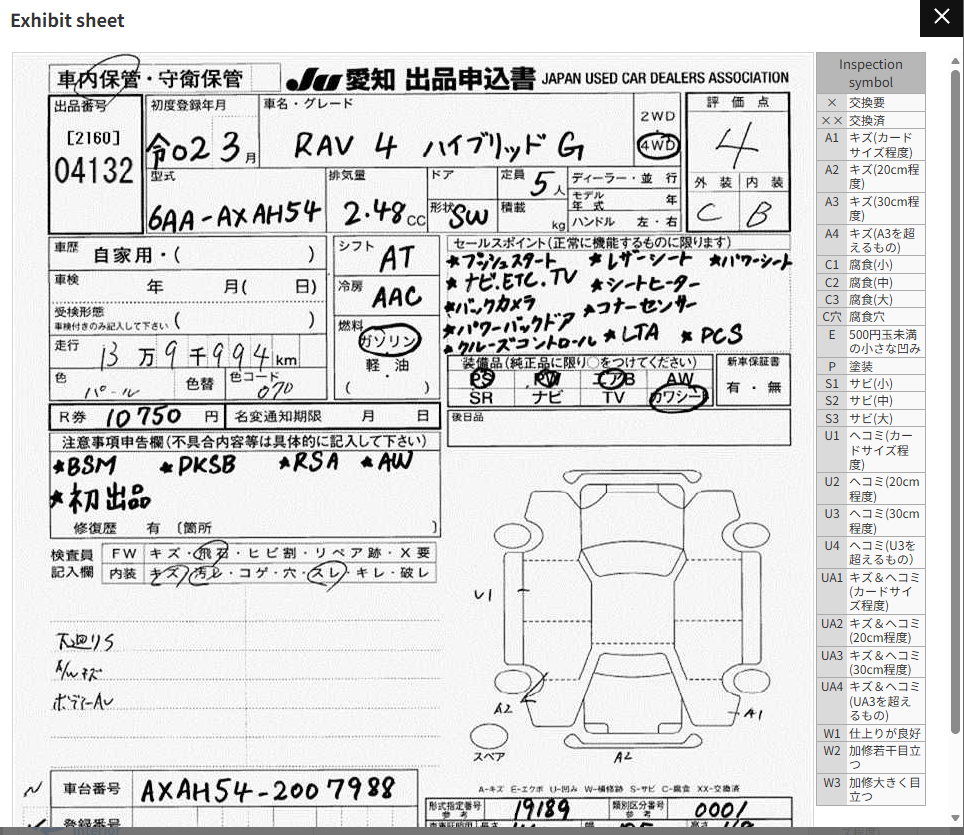The width and height of the screenshot is (964, 835).
Task: Select the P paint row
Action: pos(871,366)
